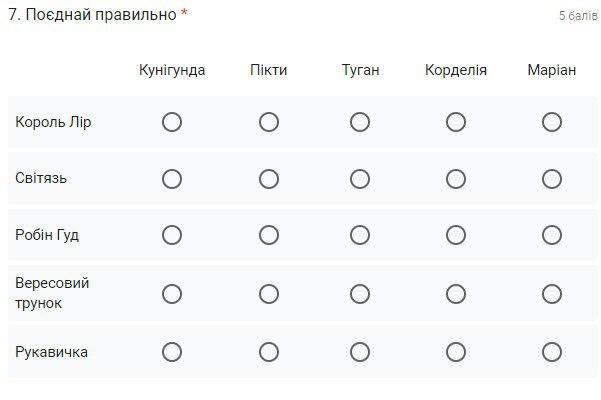The width and height of the screenshot is (601, 400).
Task: Choose Корделія in the Рукавичка row
Action: pos(456,352)
